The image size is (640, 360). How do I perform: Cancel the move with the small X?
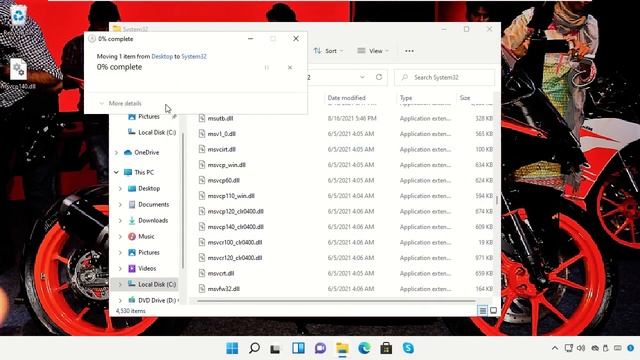pos(290,67)
